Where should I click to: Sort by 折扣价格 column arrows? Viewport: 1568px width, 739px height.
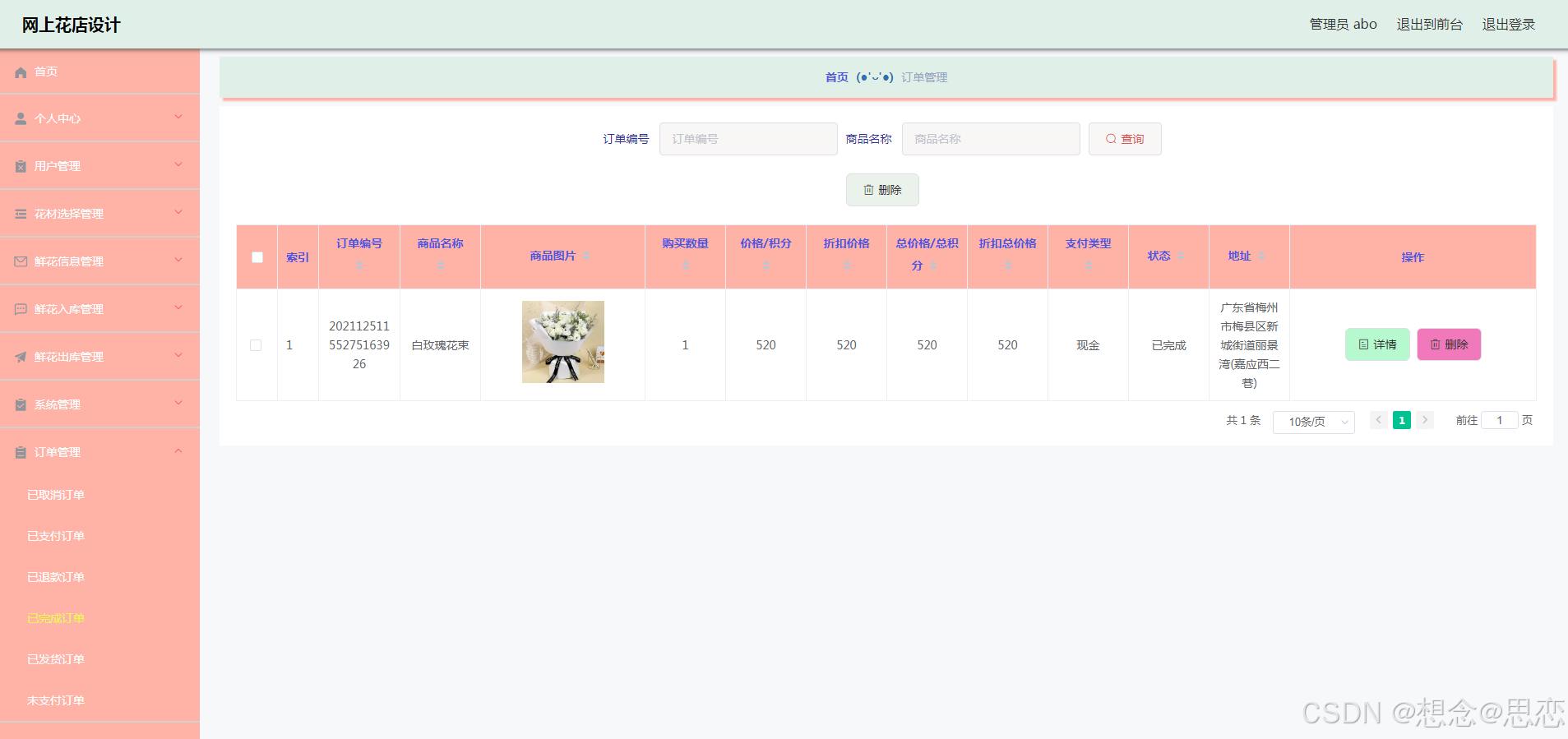(x=847, y=266)
